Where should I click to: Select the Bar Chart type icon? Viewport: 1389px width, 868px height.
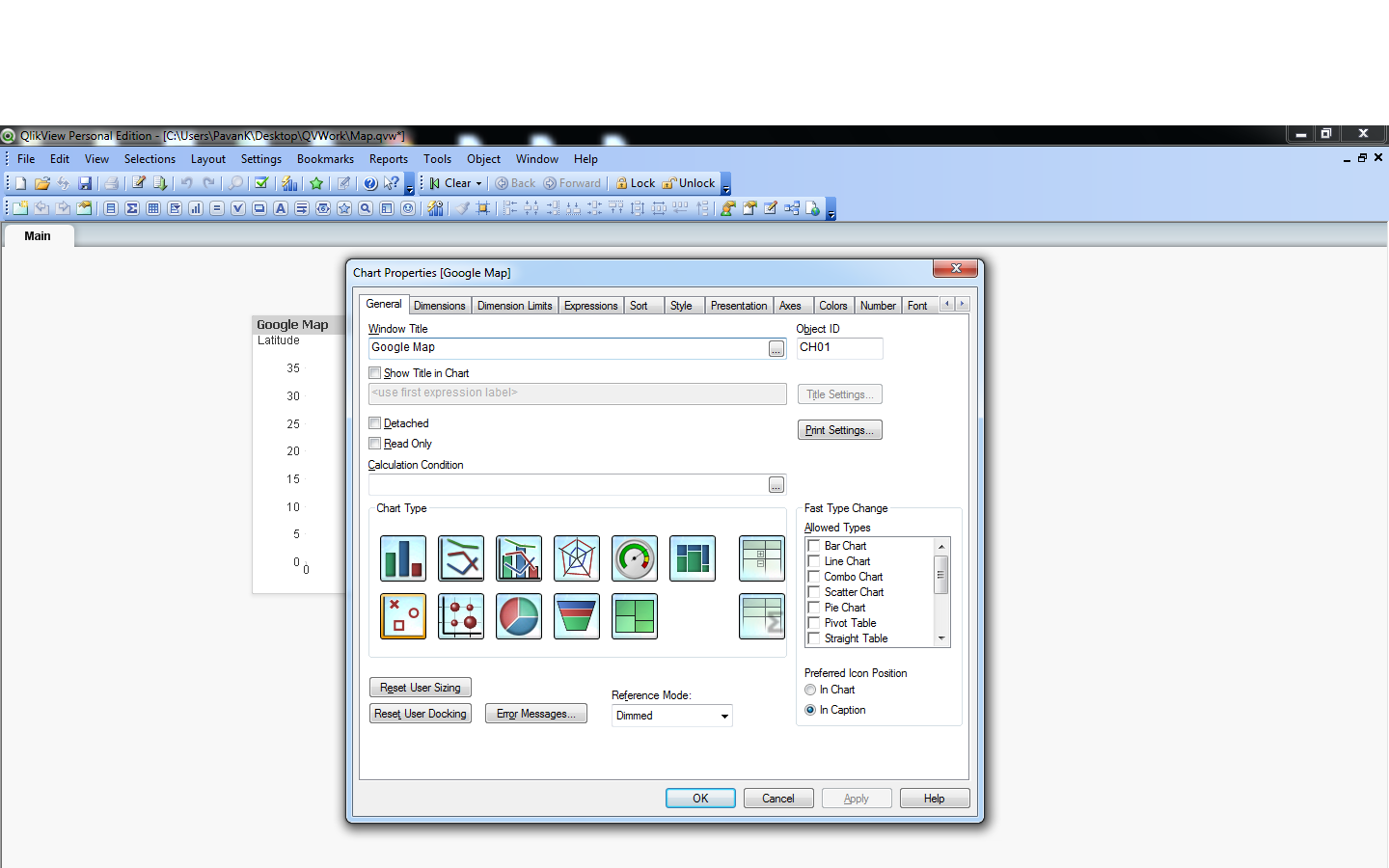click(403, 558)
